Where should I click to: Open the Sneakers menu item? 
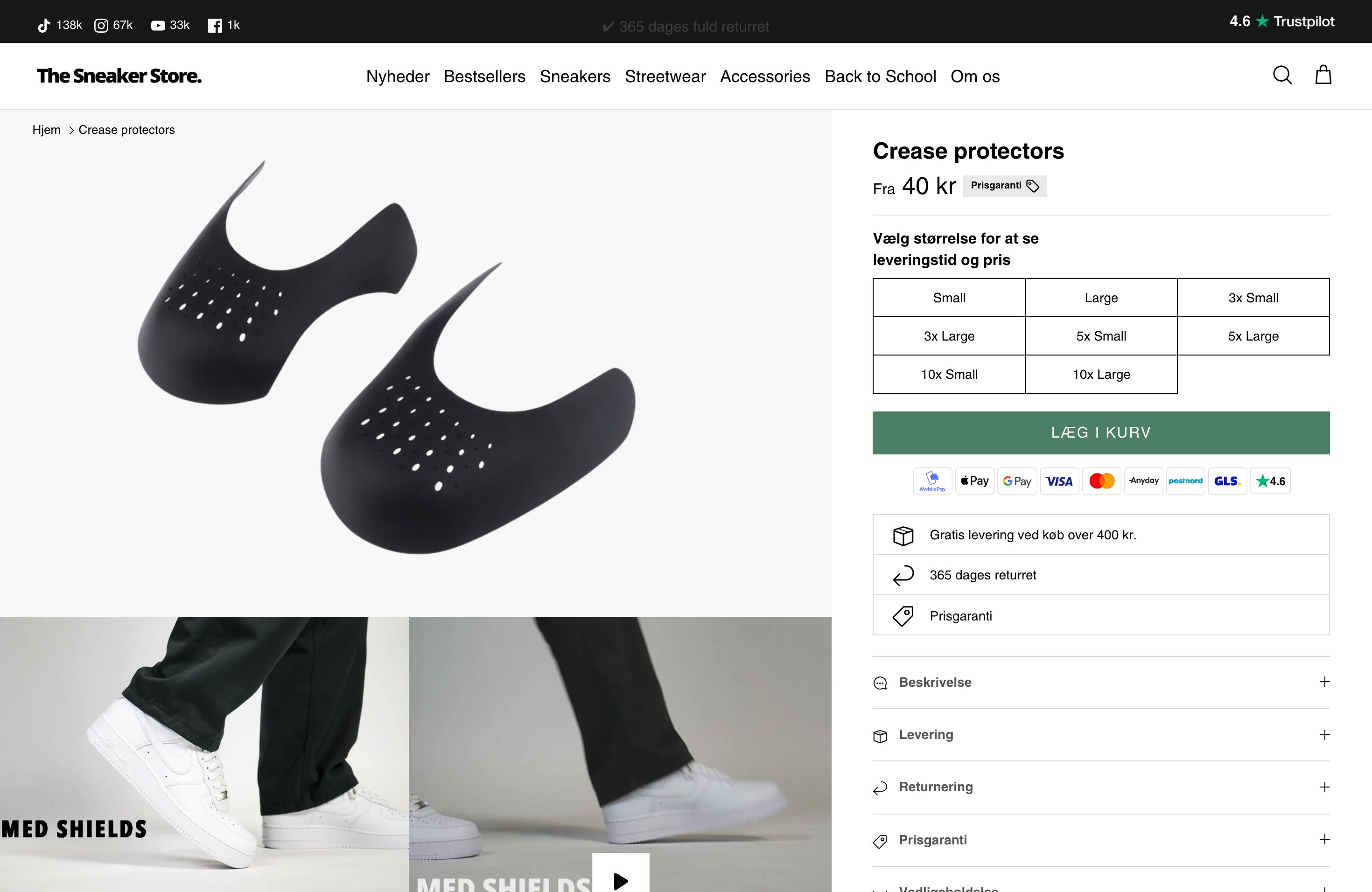575,76
